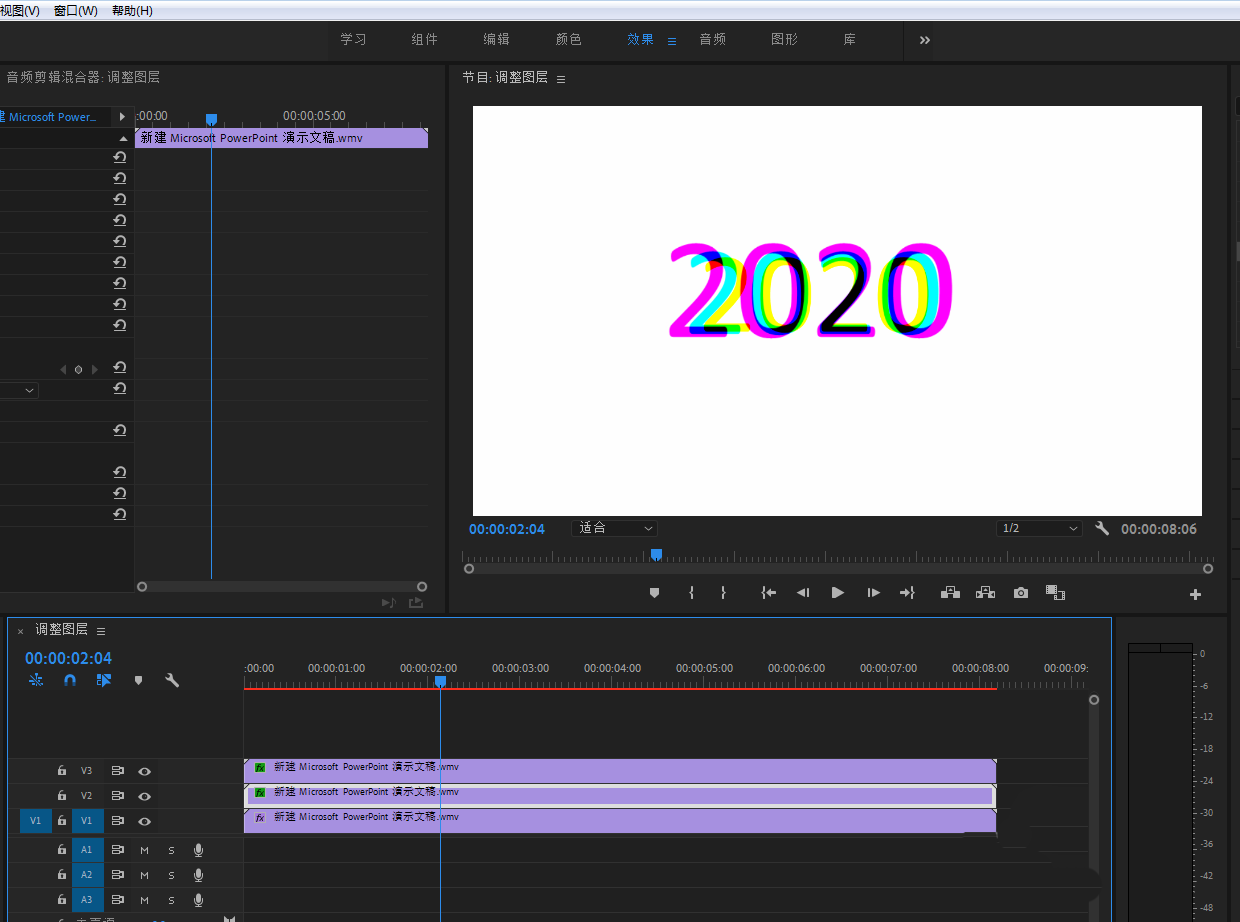Toggle the V2 track lock
The height and width of the screenshot is (922, 1240).
(x=62, y=796)
